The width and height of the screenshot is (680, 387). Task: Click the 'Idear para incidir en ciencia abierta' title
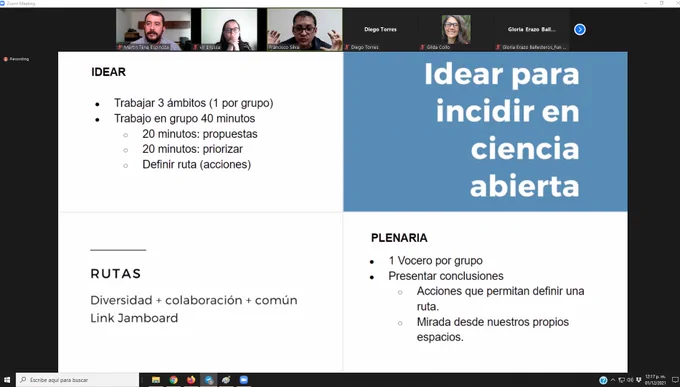click(x=502, y=130)
